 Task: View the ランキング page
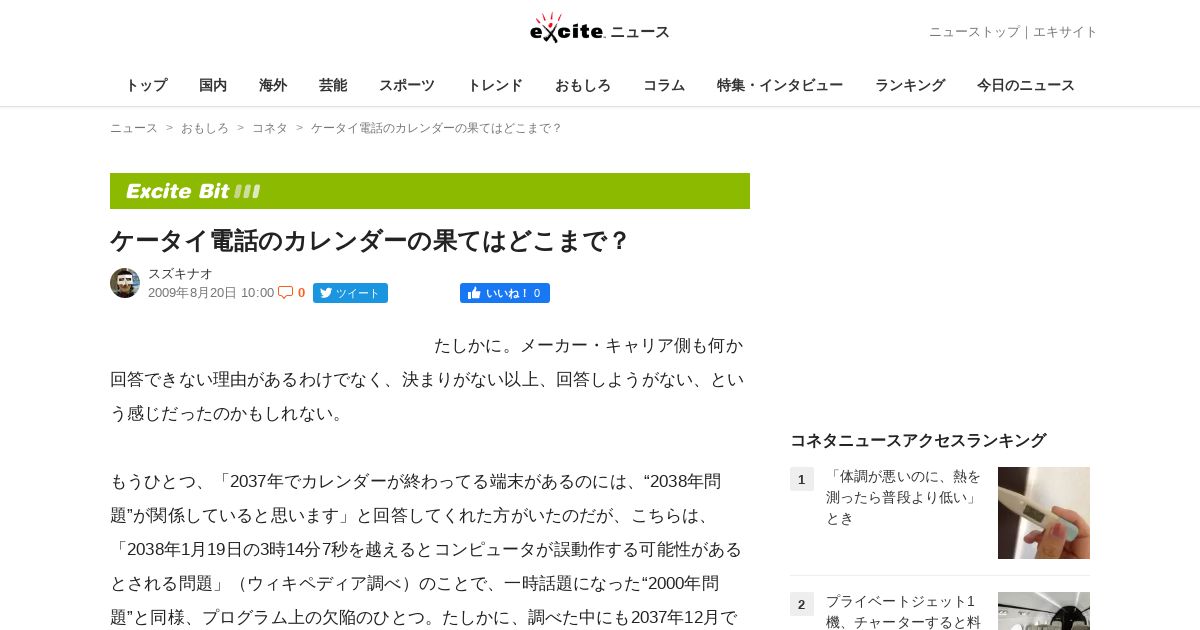[x=910, y=85]
